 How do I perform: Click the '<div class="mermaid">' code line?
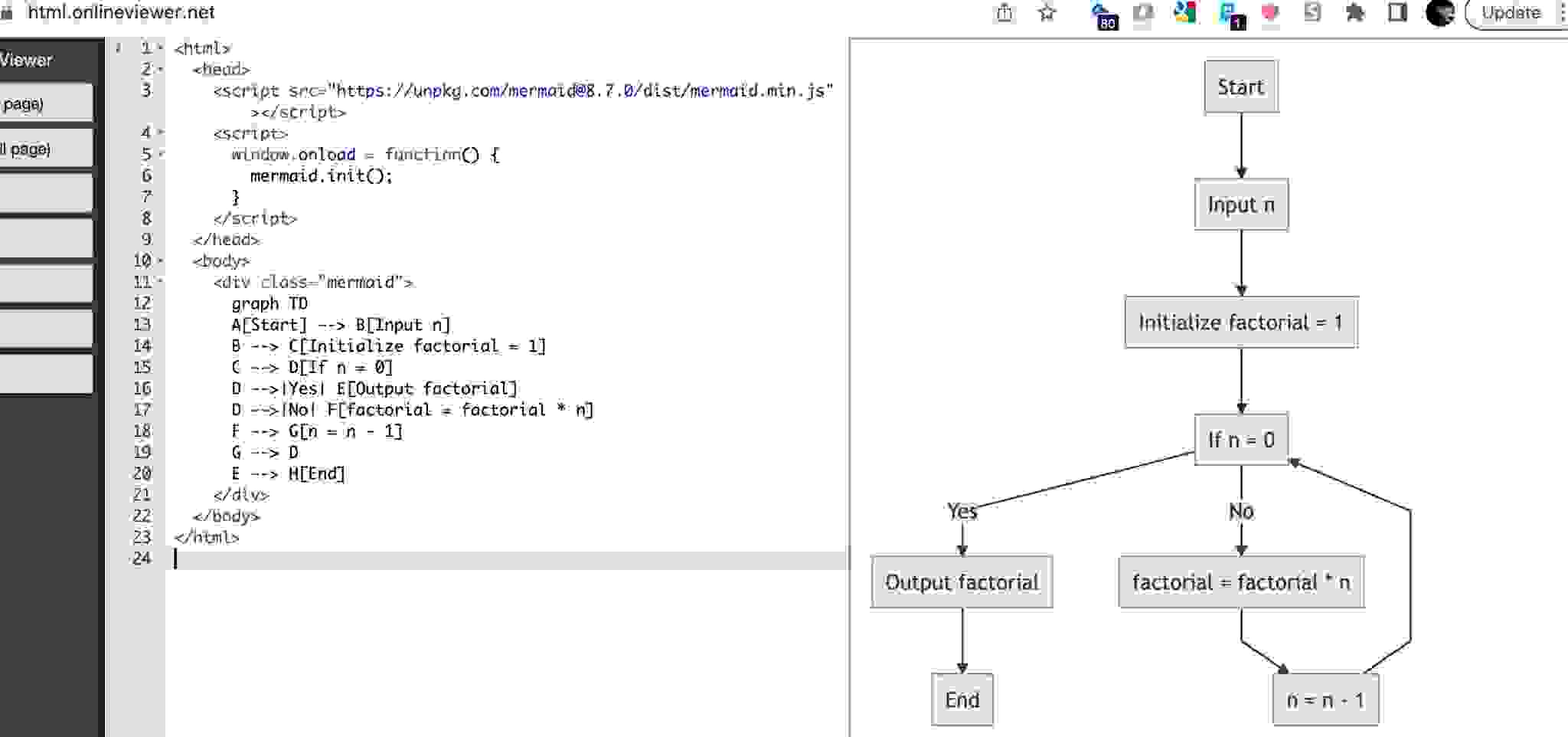click(x=313, y=282)
